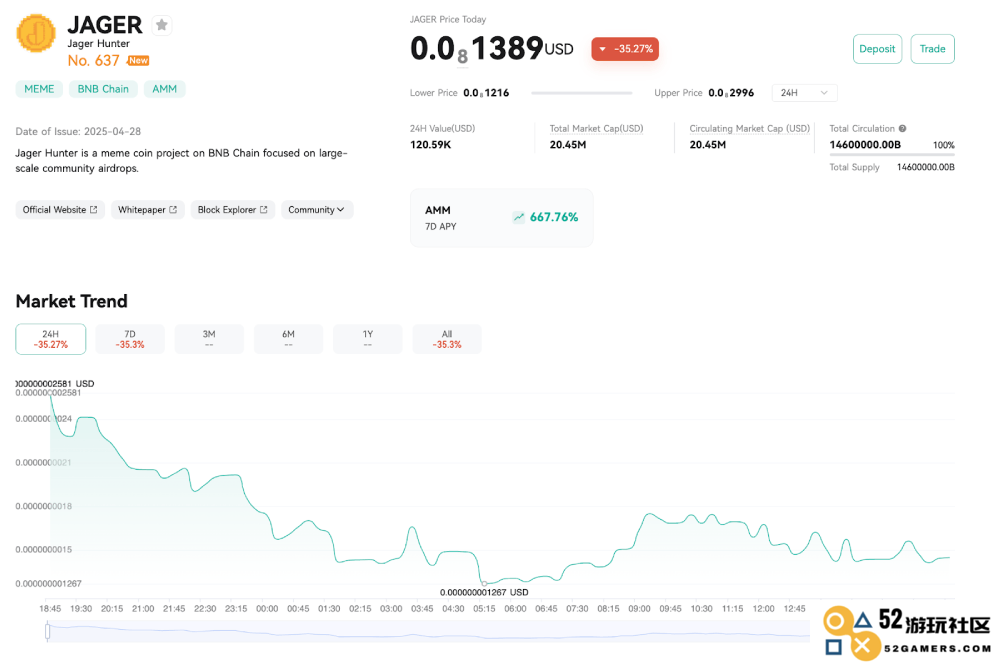This screenshot has height=666, width=1000.
Task: Click 'Total Market Cap(USD)' label
Action: (596, 128)
